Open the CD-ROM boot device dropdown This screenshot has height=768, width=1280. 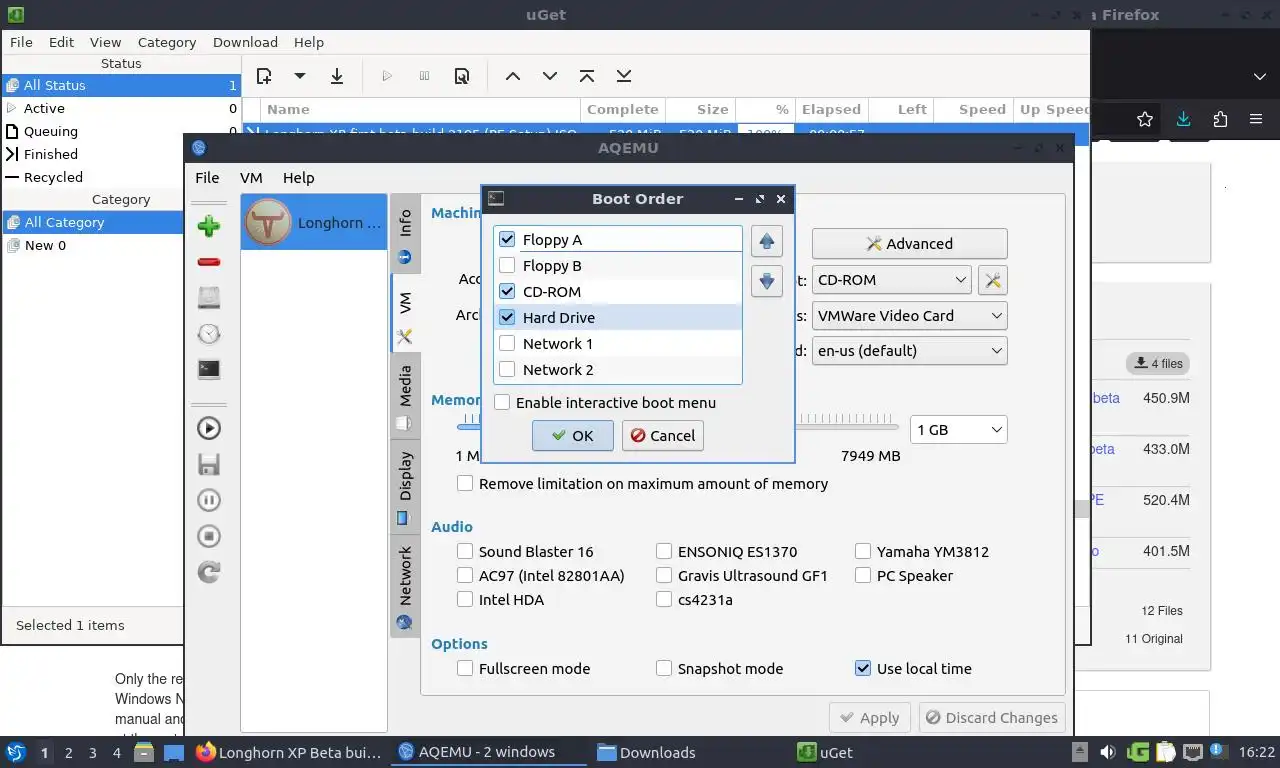pos(891,280)
